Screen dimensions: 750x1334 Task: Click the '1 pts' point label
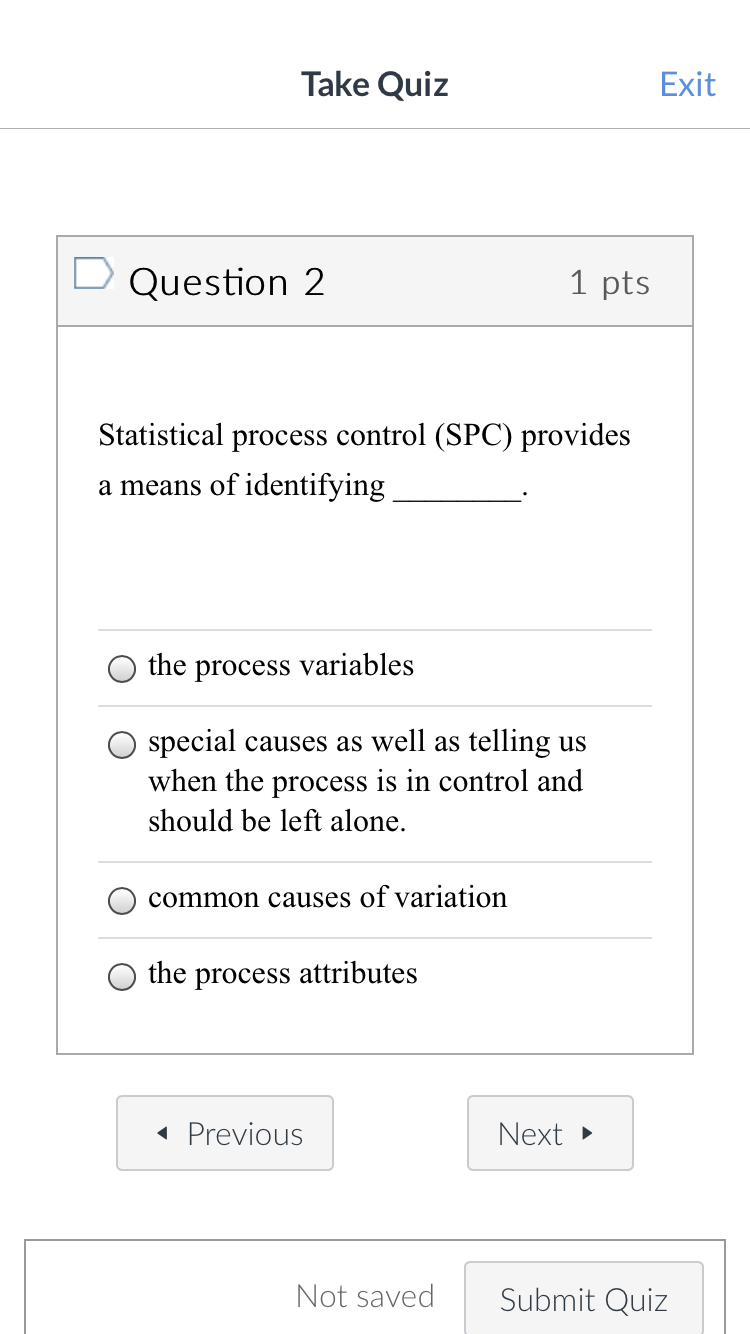point(609,282)
